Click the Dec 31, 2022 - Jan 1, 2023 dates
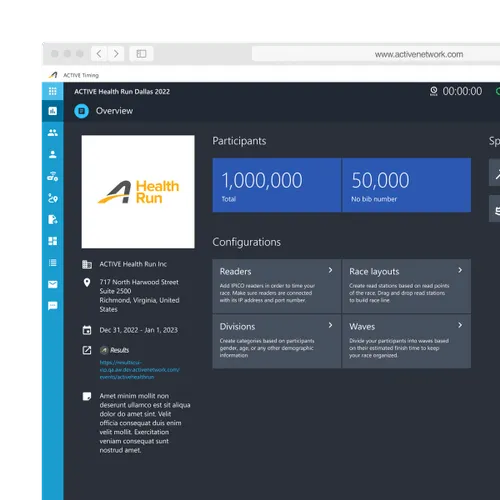 139,330
